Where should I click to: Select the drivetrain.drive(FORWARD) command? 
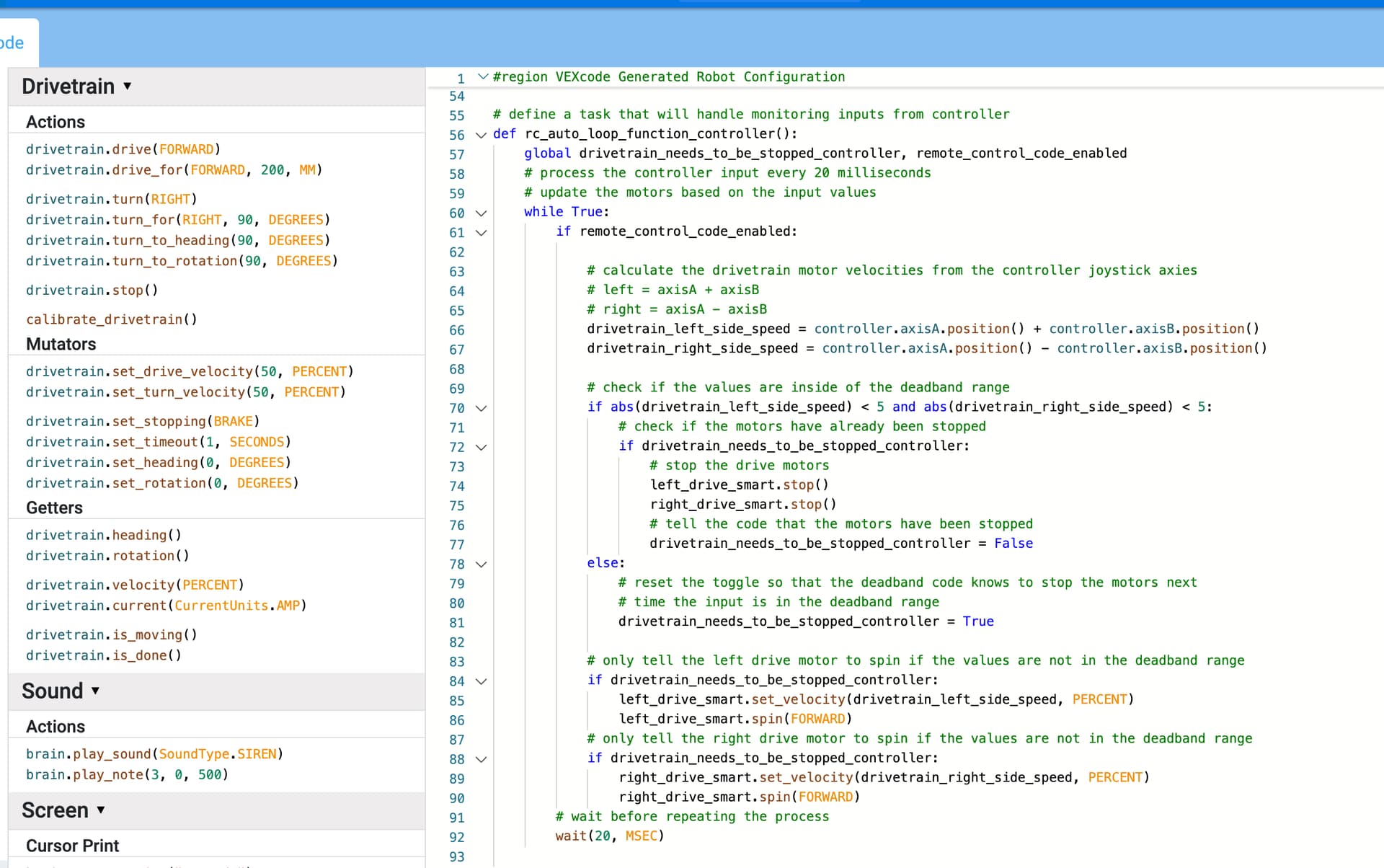tap(123, 149)
